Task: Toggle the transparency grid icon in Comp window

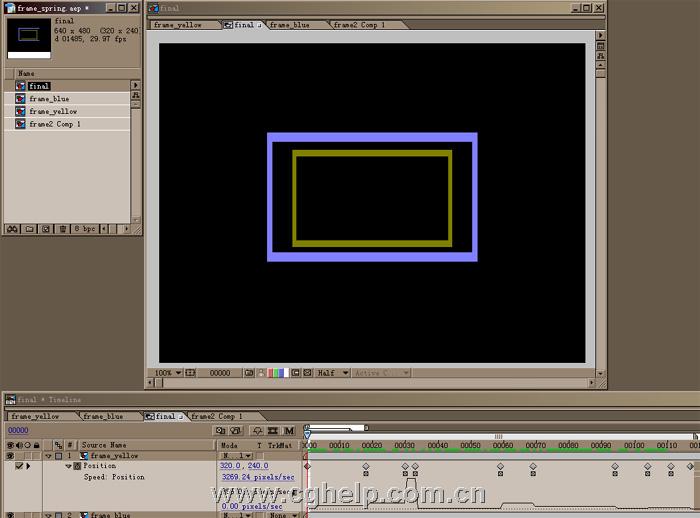Action: pyautogui.click(x=308, y=373)
